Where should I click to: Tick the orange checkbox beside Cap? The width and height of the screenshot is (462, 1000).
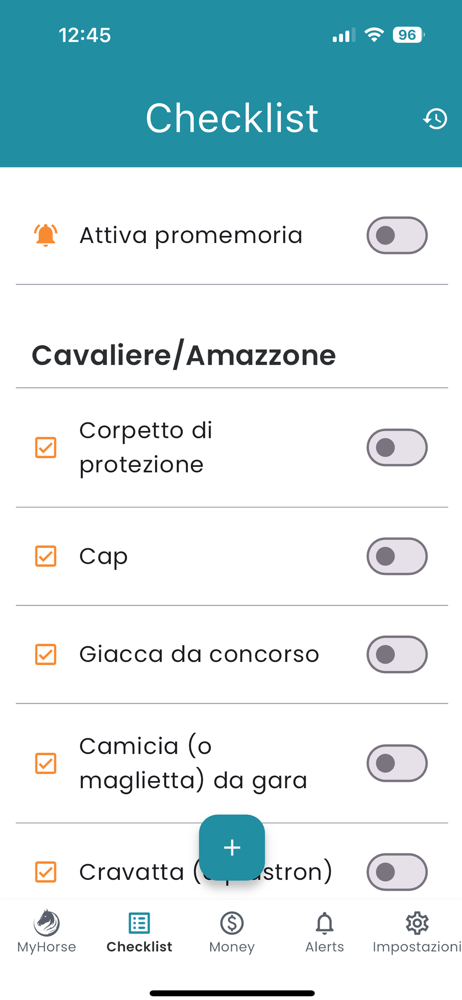pos(45,556)
